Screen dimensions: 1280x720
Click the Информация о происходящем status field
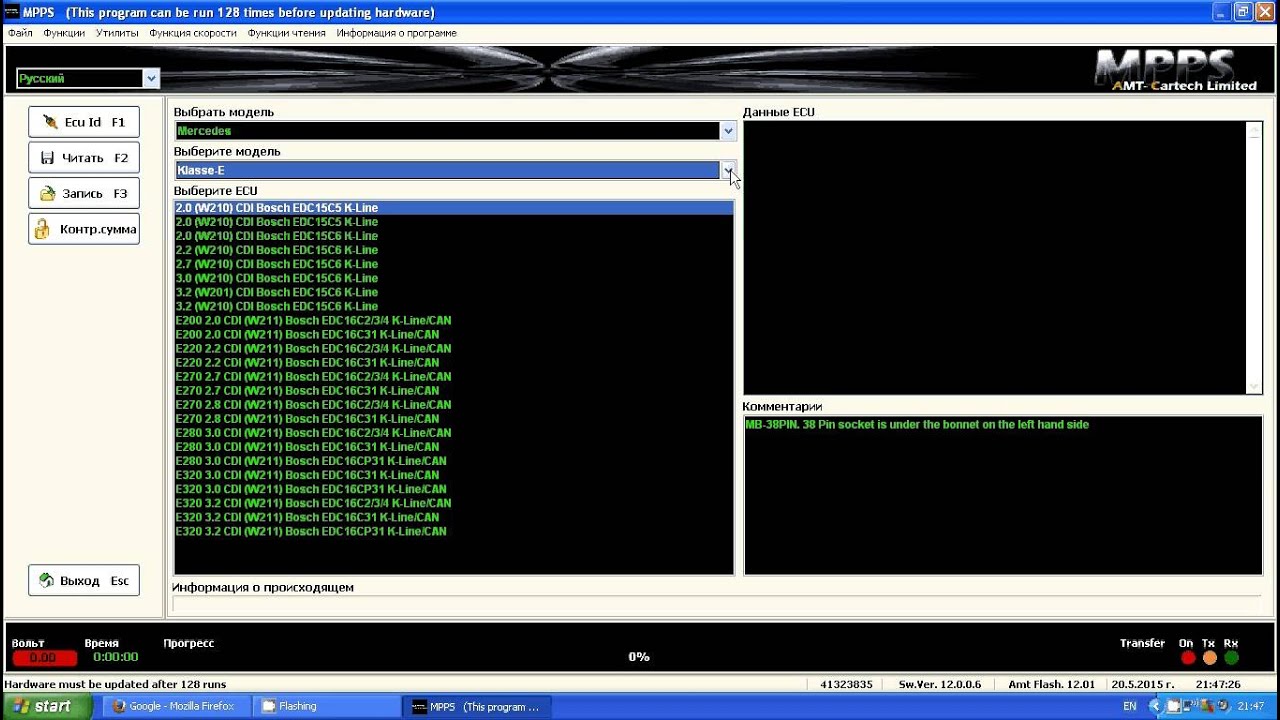pos(716,604)
